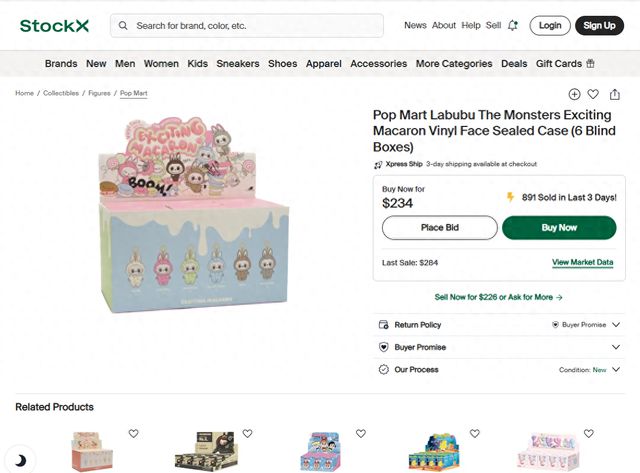
Task: Open More Categories menu
Action: tap(454, 64)
